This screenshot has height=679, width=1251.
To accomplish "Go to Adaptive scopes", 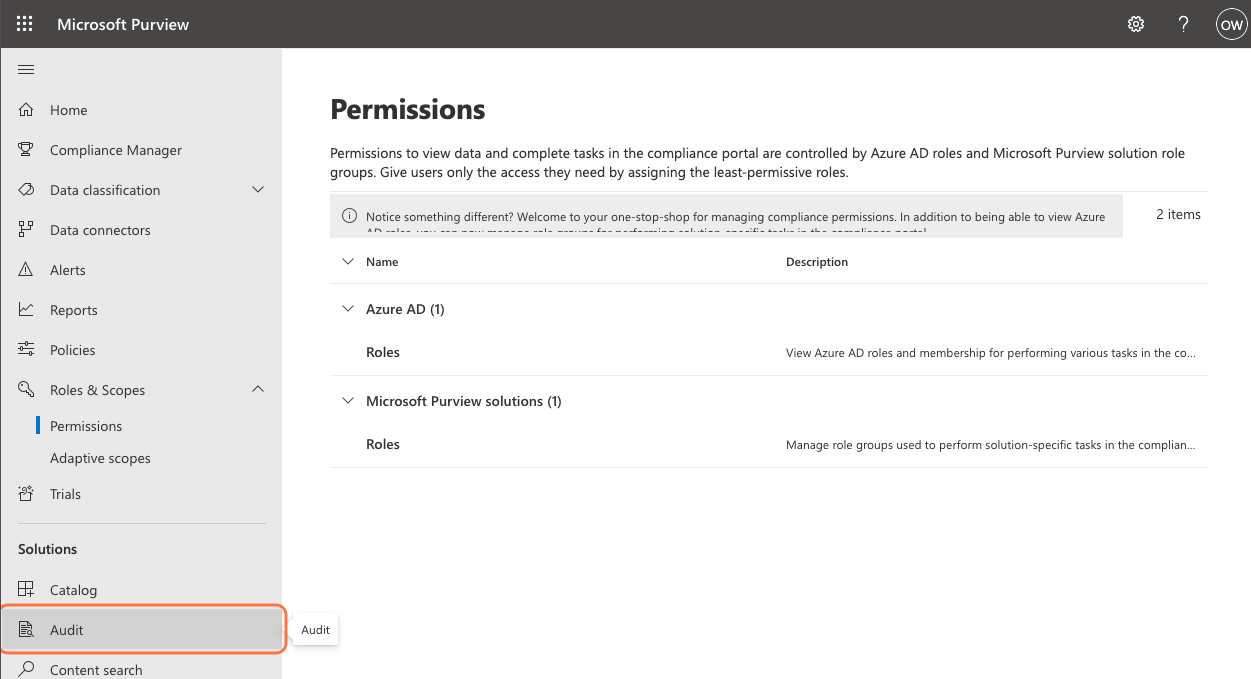I will [x=100, y=458].
